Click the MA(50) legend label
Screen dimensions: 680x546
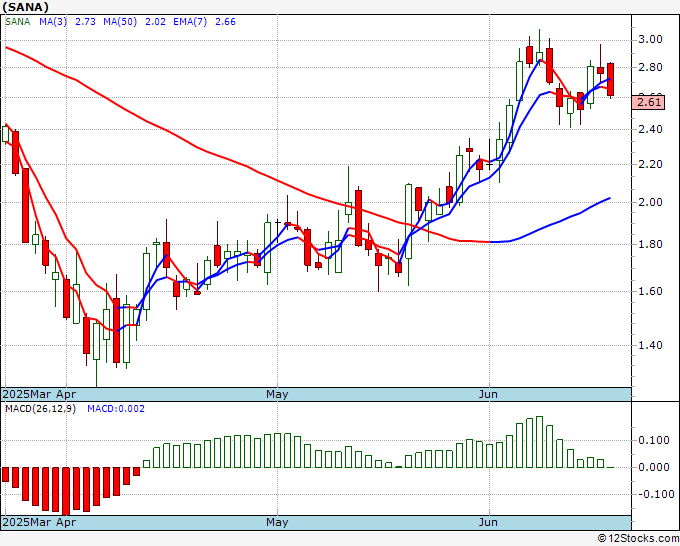(x=120, y=22)
